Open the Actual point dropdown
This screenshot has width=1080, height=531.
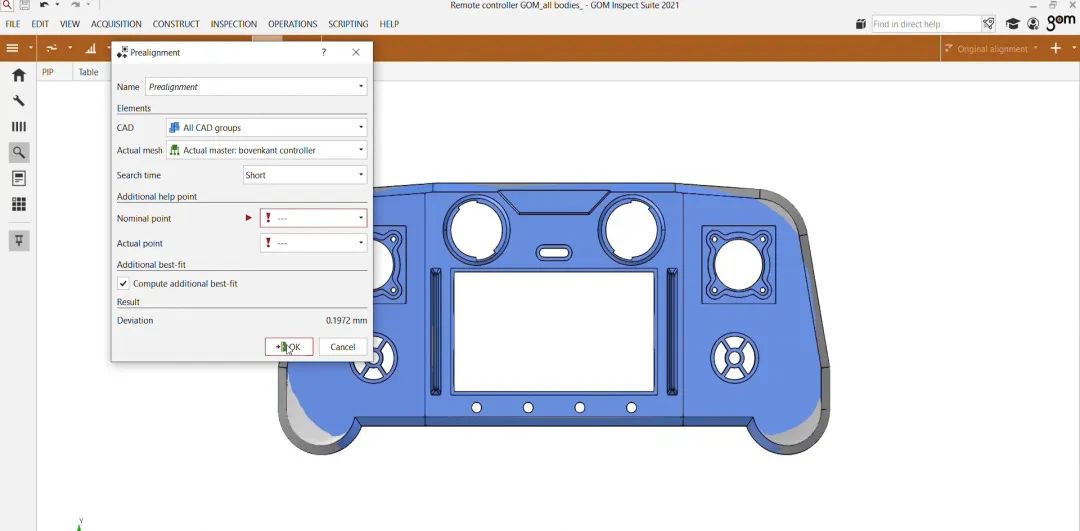[313, 243]
